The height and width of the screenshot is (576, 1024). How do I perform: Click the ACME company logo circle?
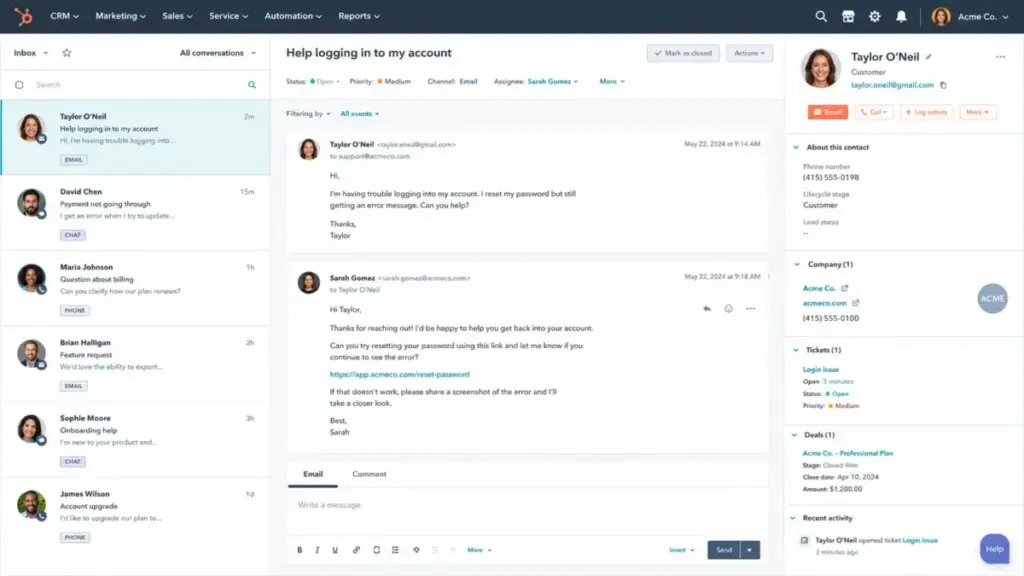click(992, 298)
